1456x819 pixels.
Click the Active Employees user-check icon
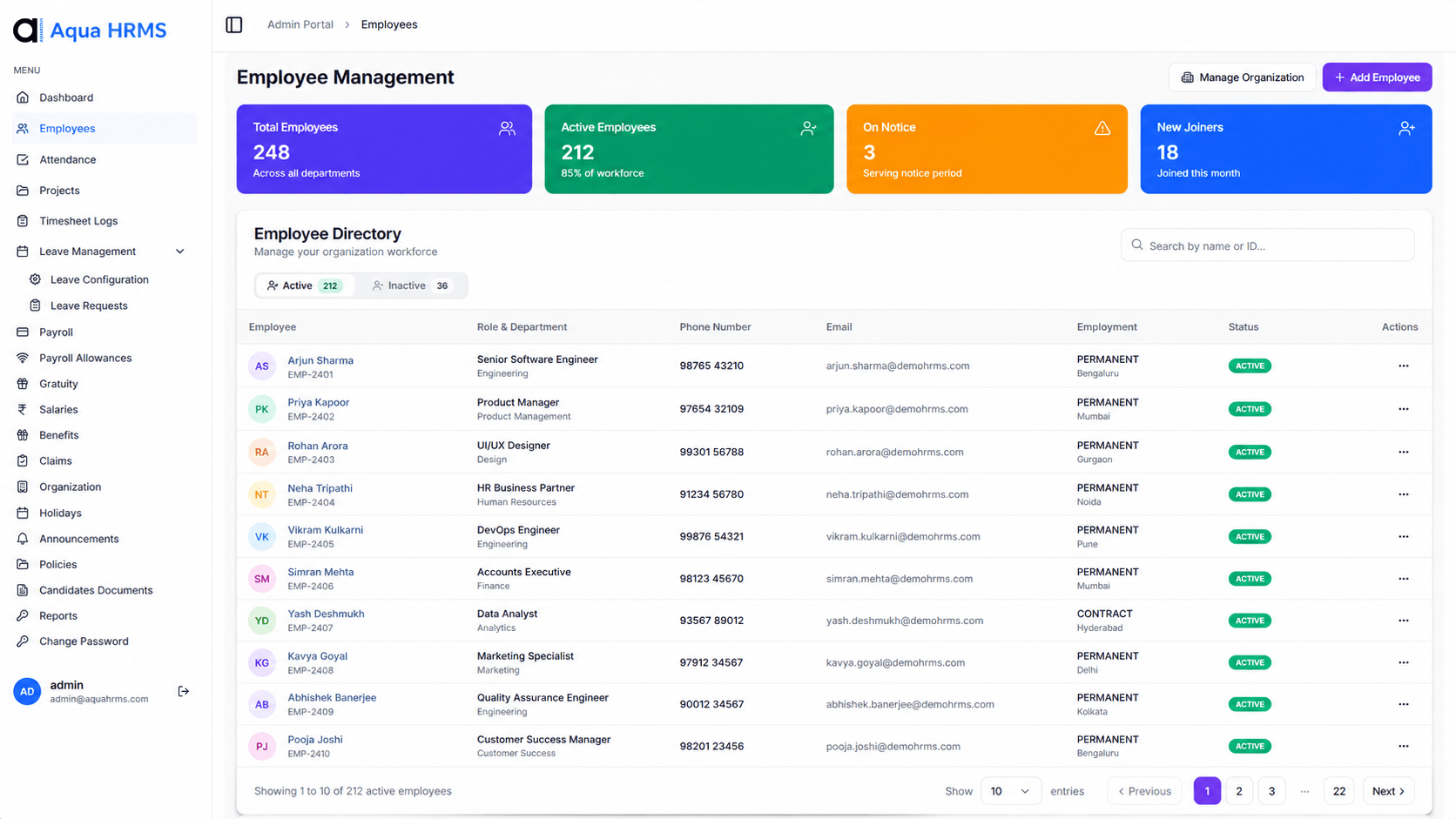pyautogui.click(x=808, y=129)
